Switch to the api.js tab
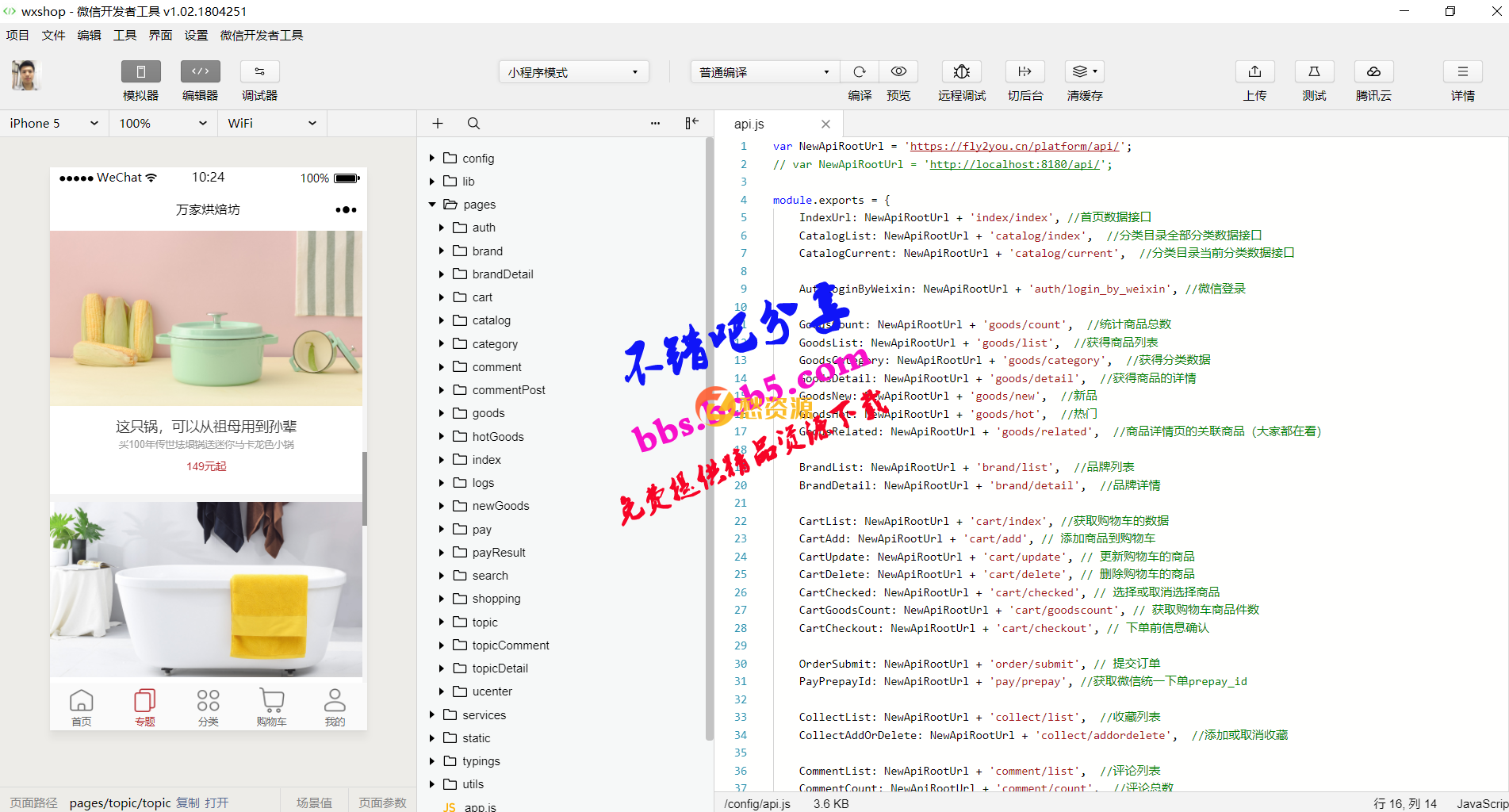The image size is (1509, 812). 749,124
